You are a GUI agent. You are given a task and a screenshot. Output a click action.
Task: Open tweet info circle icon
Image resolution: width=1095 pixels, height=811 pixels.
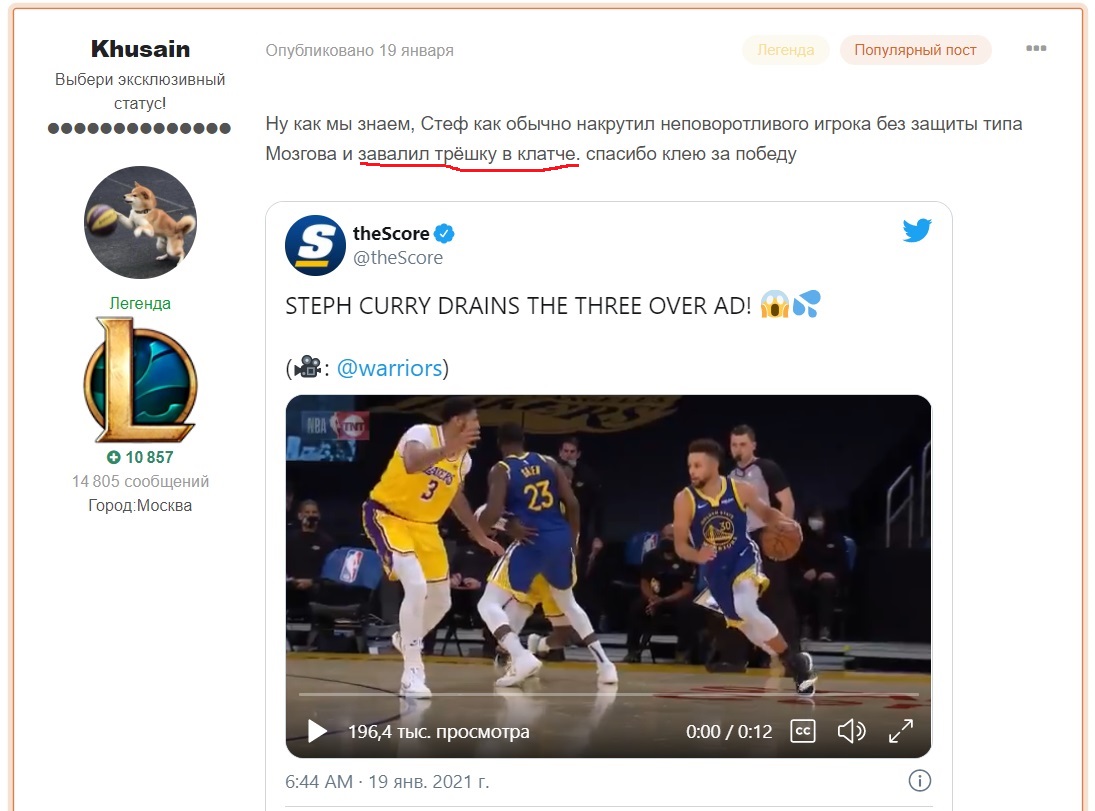[x=919, y=781]
